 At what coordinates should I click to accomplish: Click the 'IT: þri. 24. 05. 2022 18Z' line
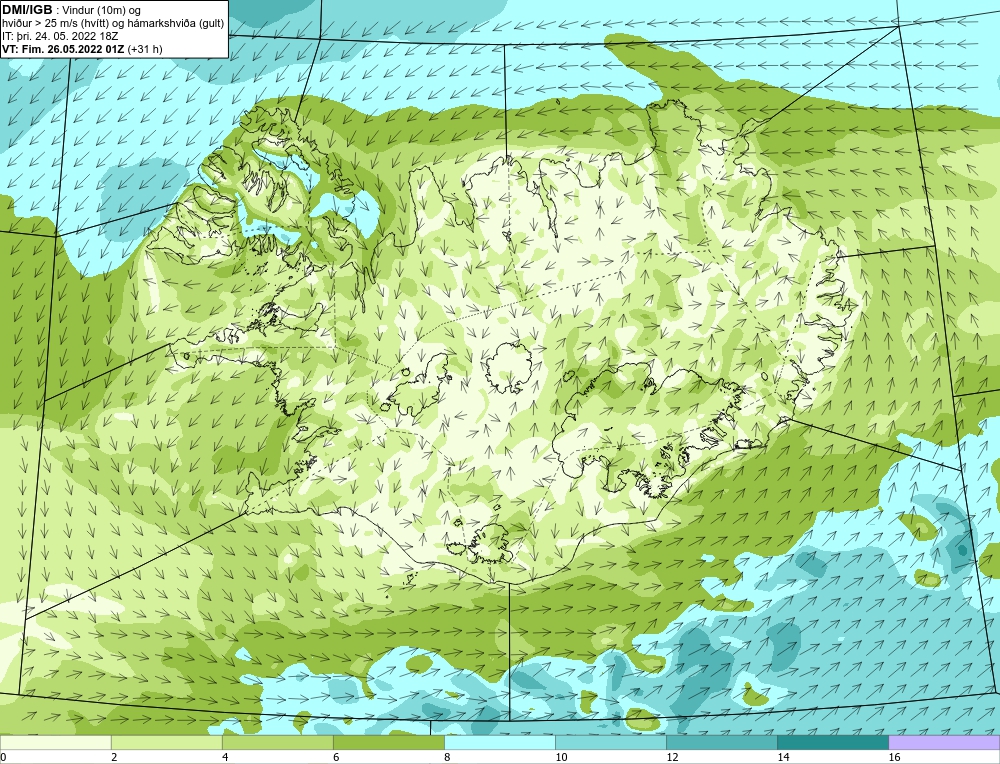coord(60,36)
